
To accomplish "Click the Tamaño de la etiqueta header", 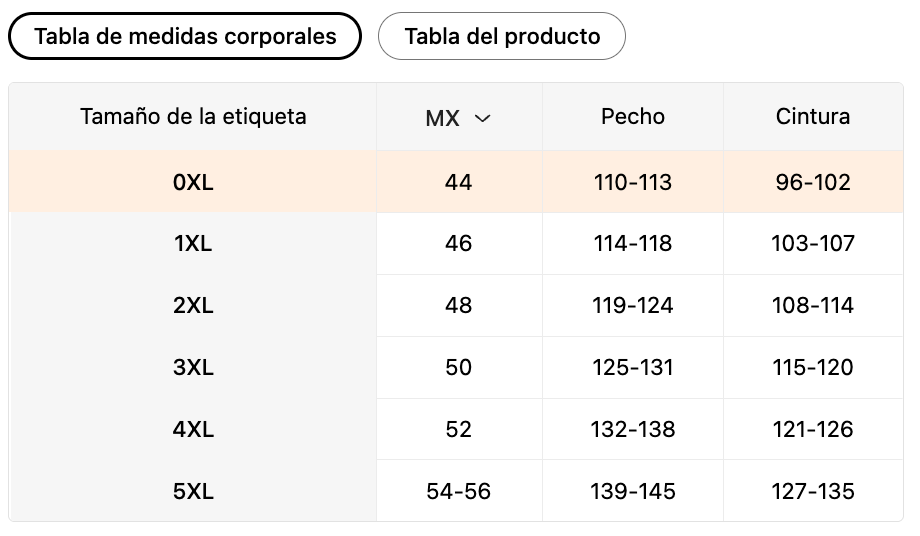I will coord(193,116).
